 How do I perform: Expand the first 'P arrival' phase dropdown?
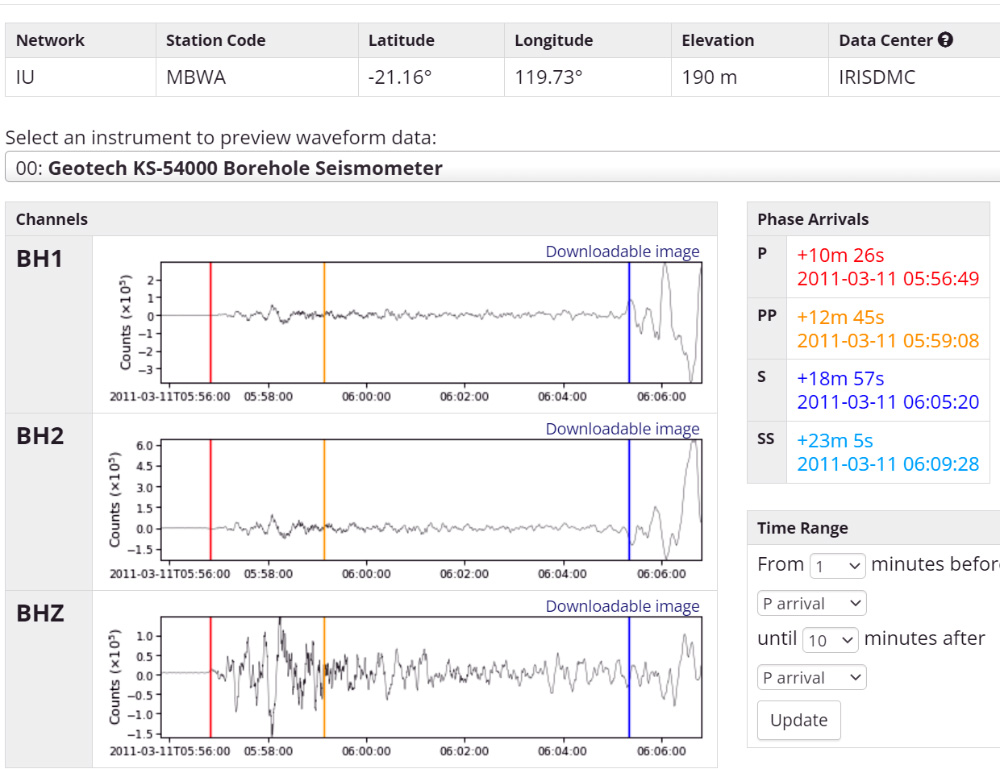coord(811,604)
